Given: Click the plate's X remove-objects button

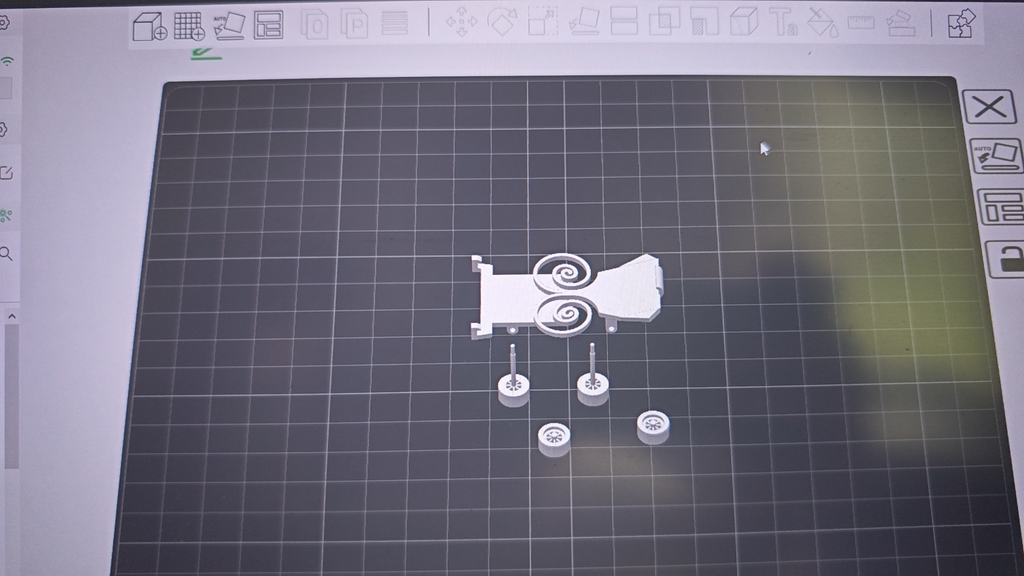Looking at the screenshot, I should 989,106.
